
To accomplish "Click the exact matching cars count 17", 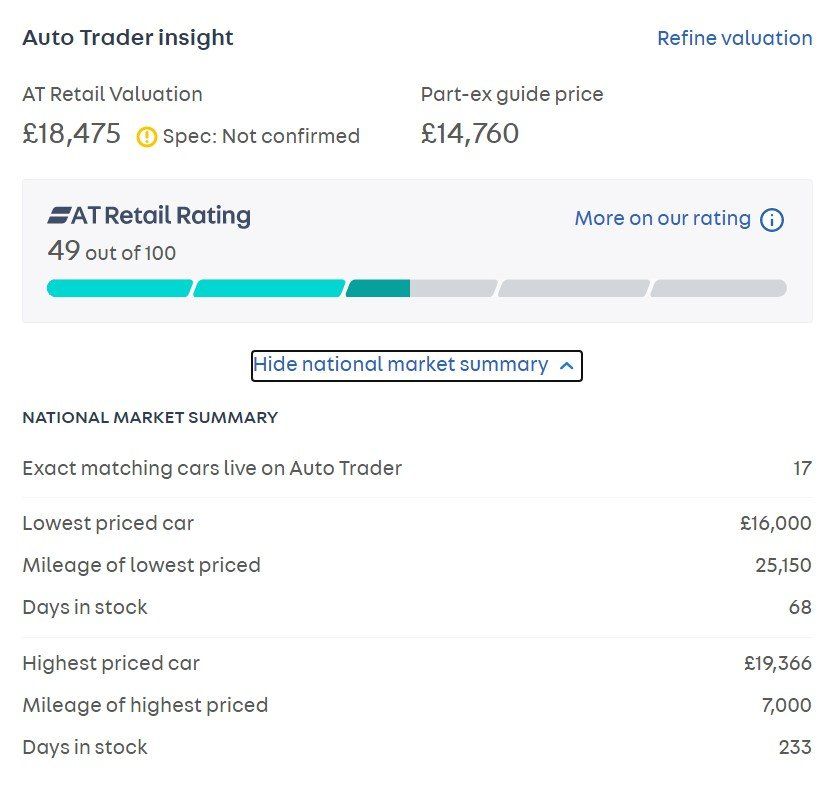I will 802,468.
